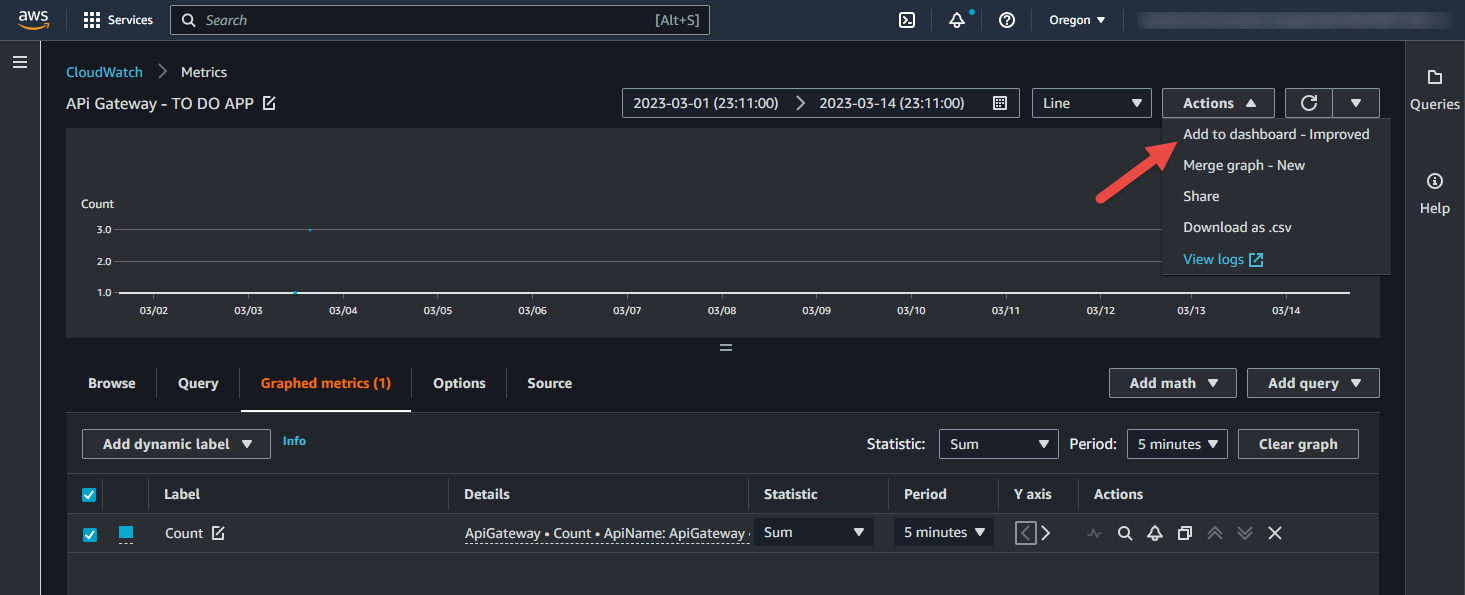Toggle the select-all metrics checkbox
This screenshot has width=1465, height=595.
(89, 495)
